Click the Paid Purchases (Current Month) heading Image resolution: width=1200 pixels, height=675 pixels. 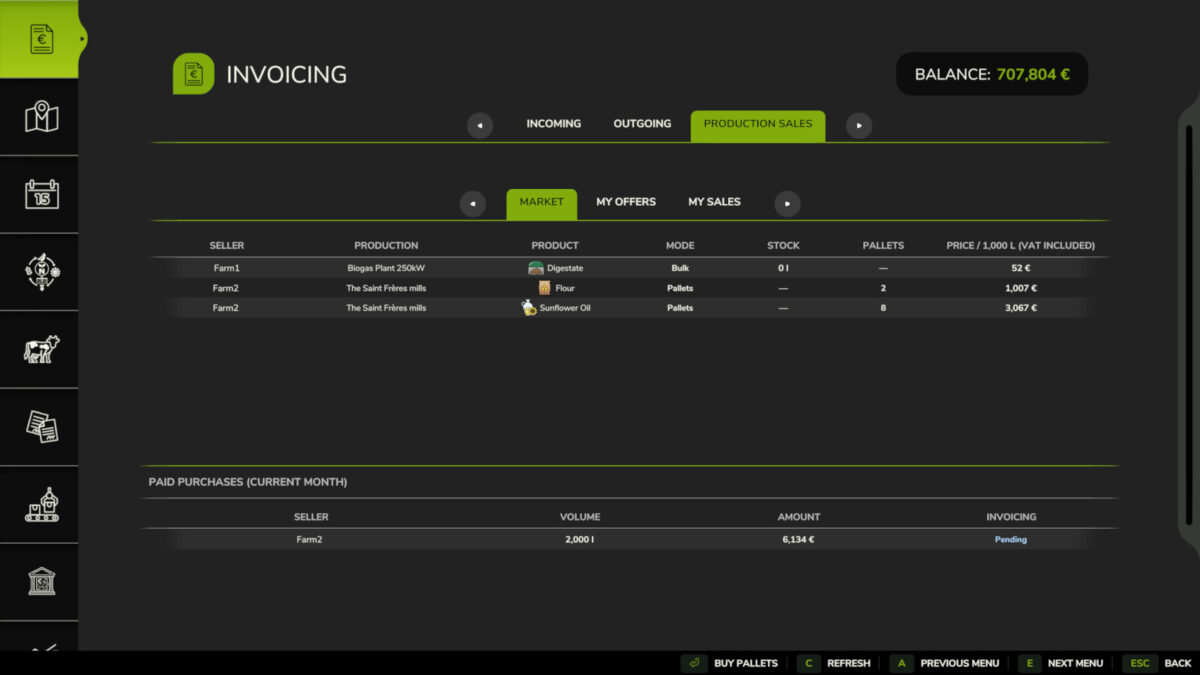coord(248,482)
